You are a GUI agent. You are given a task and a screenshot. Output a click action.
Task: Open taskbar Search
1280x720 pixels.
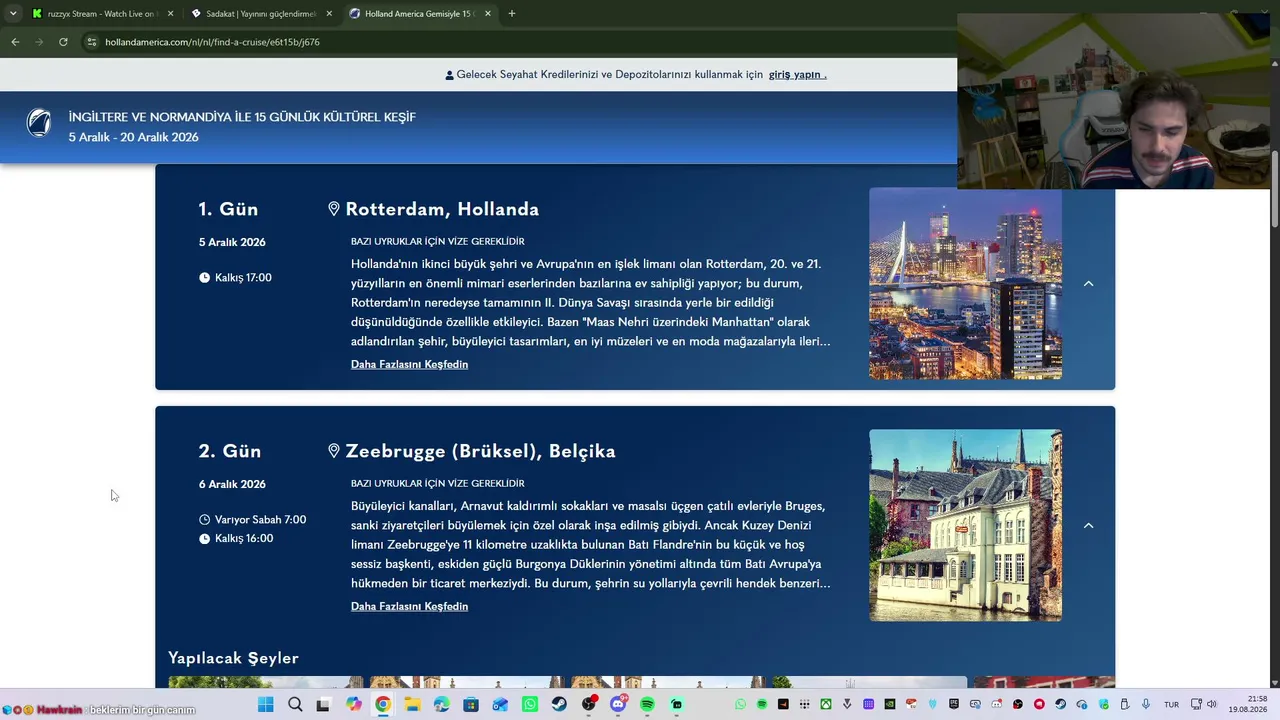(295, 705)
